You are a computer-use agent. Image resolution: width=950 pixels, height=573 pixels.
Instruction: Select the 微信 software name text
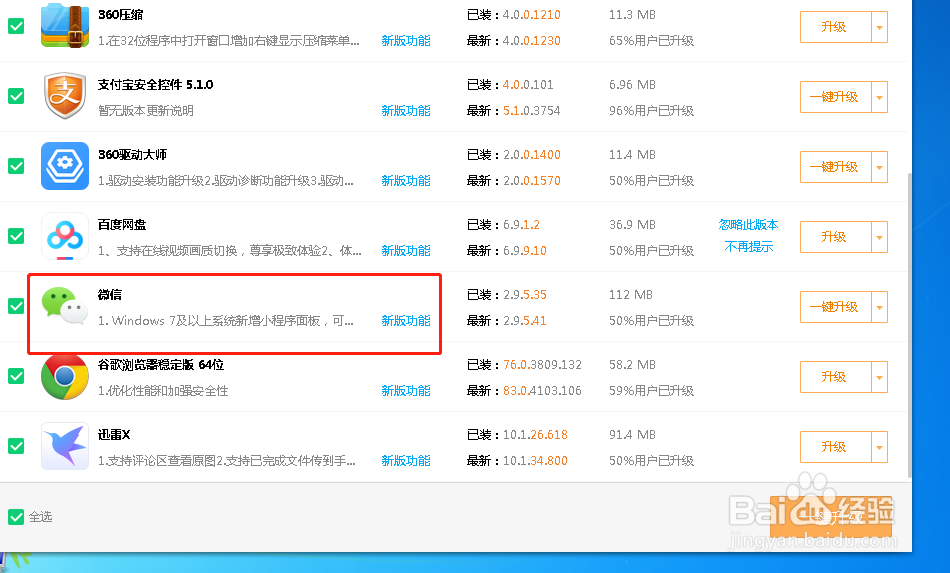[110, 295]
